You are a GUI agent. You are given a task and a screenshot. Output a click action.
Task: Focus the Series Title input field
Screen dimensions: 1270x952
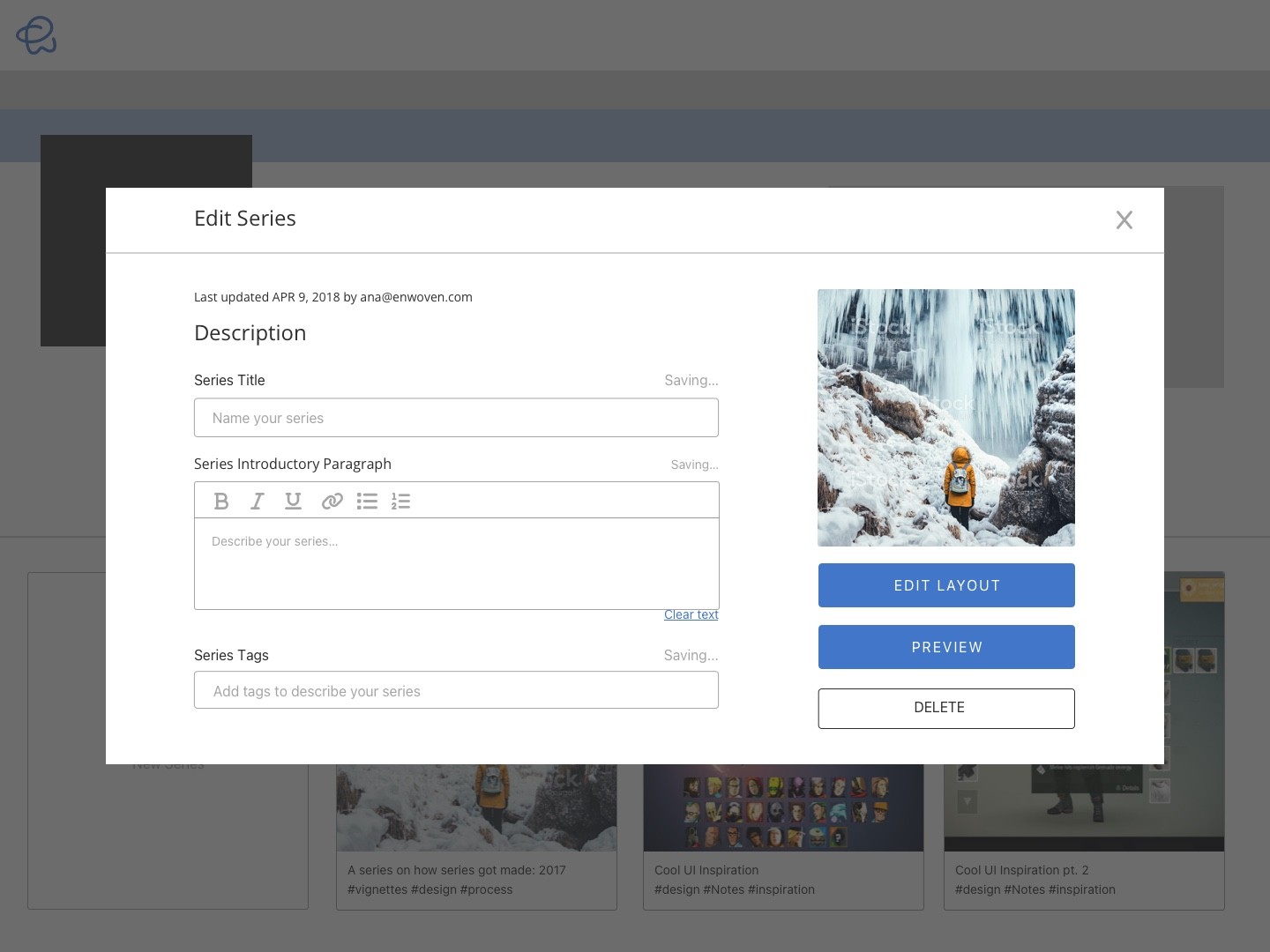coord(456,418)
